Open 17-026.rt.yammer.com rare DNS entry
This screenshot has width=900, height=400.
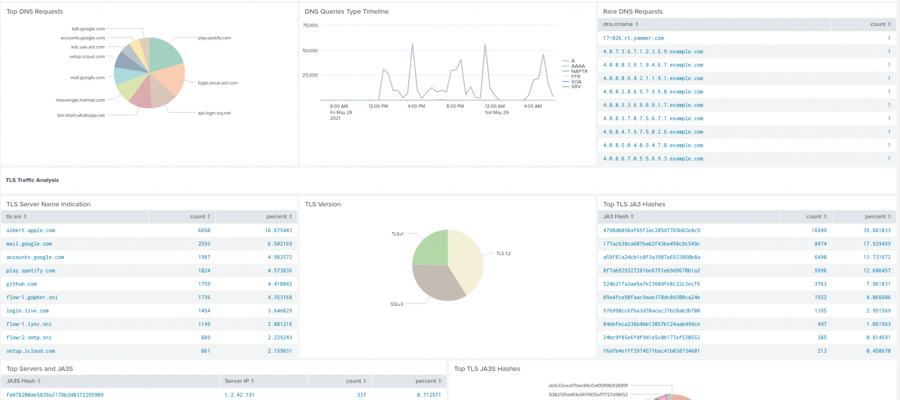click(633, 38)
